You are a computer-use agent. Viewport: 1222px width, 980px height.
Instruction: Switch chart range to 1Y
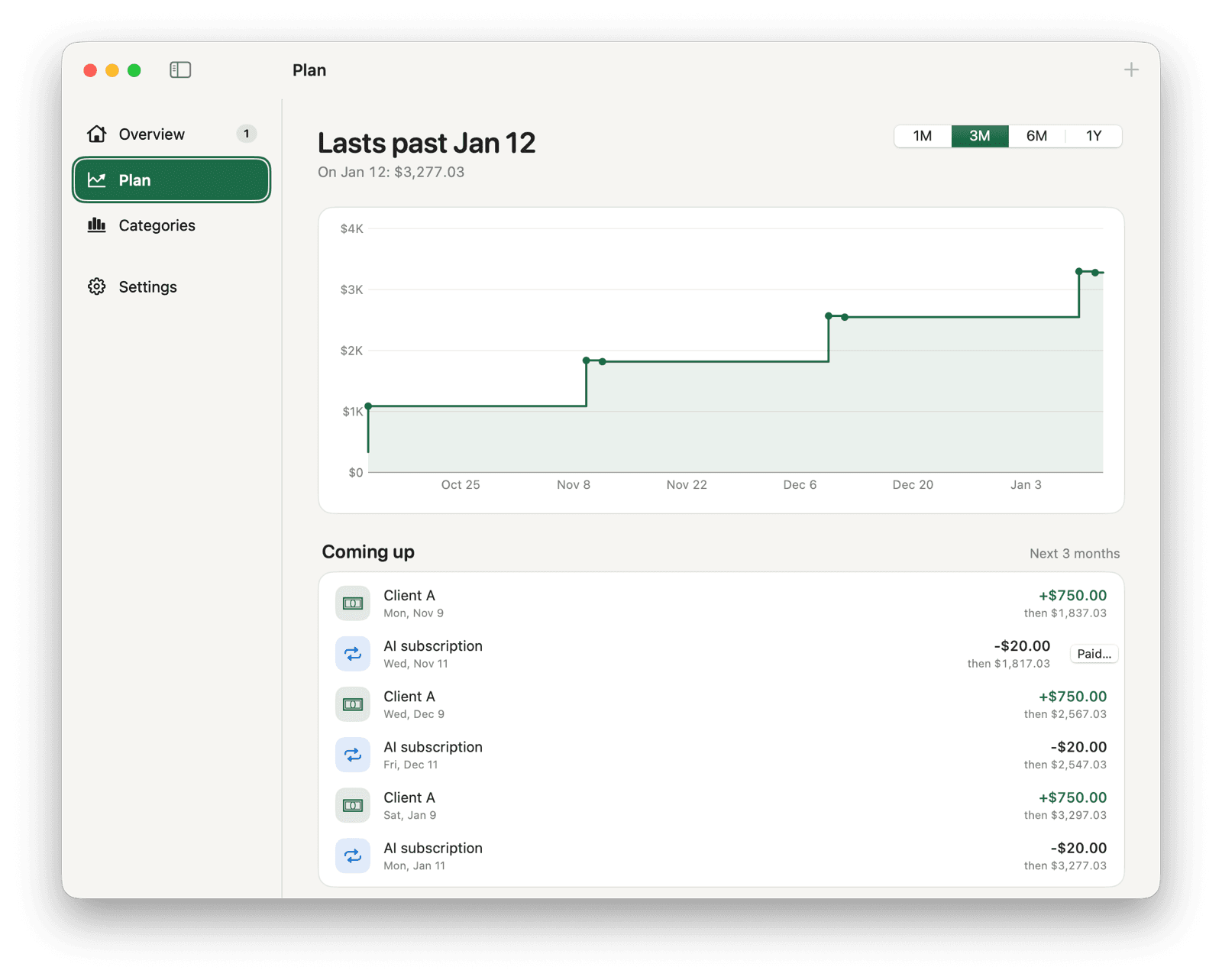pyautogui.click(x=1094, y=136)
